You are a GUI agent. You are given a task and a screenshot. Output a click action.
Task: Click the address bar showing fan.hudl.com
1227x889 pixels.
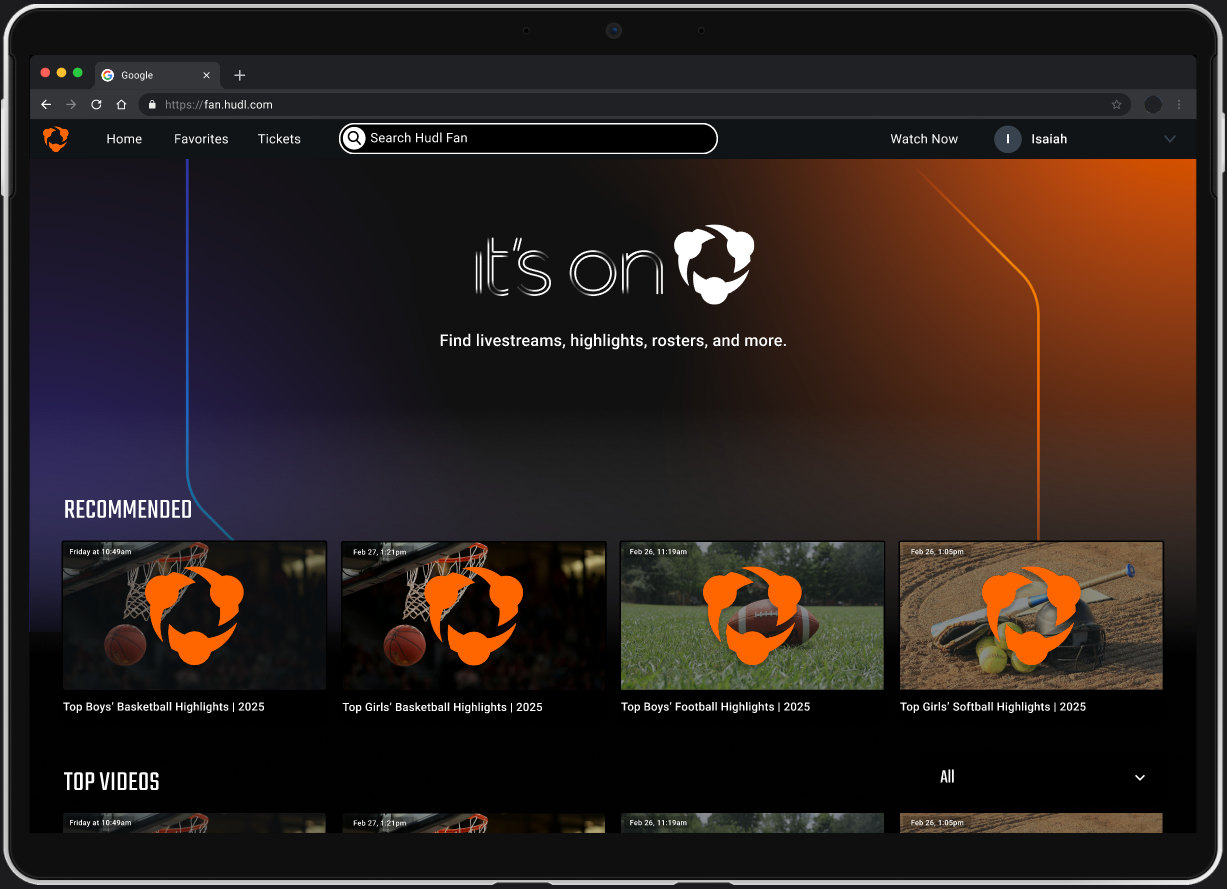[636, 104]
